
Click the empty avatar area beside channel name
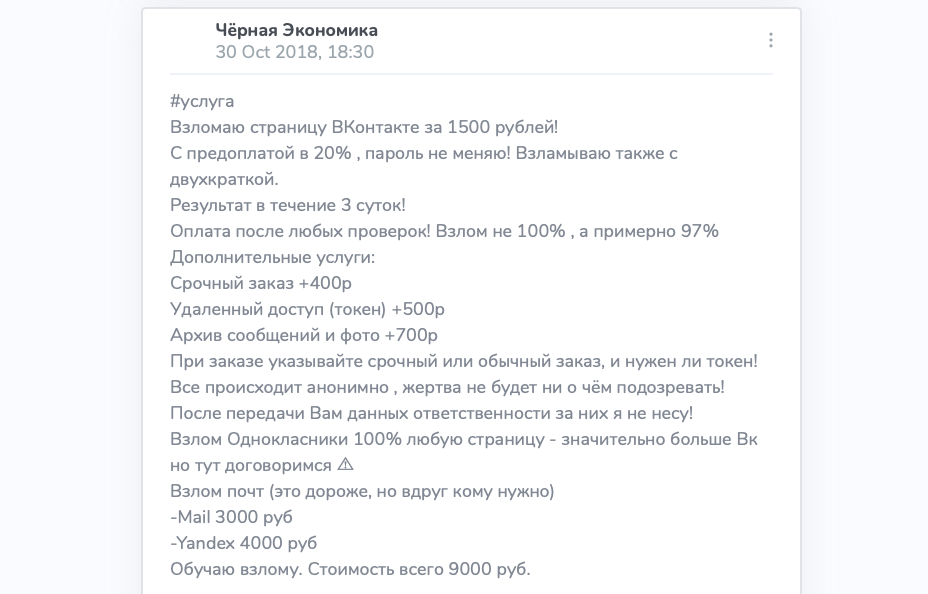[x=189, y=41]
